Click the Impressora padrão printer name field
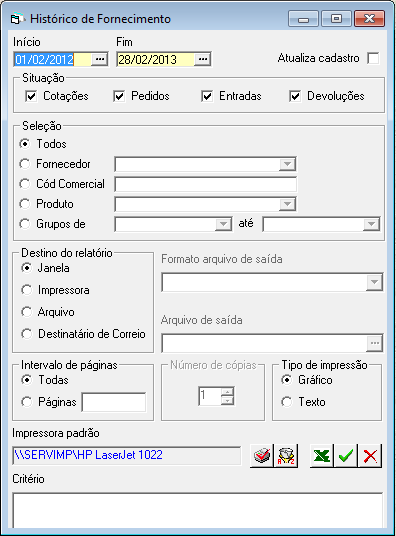The height and width of the screenshot is (536, 396). coord(127,456)
